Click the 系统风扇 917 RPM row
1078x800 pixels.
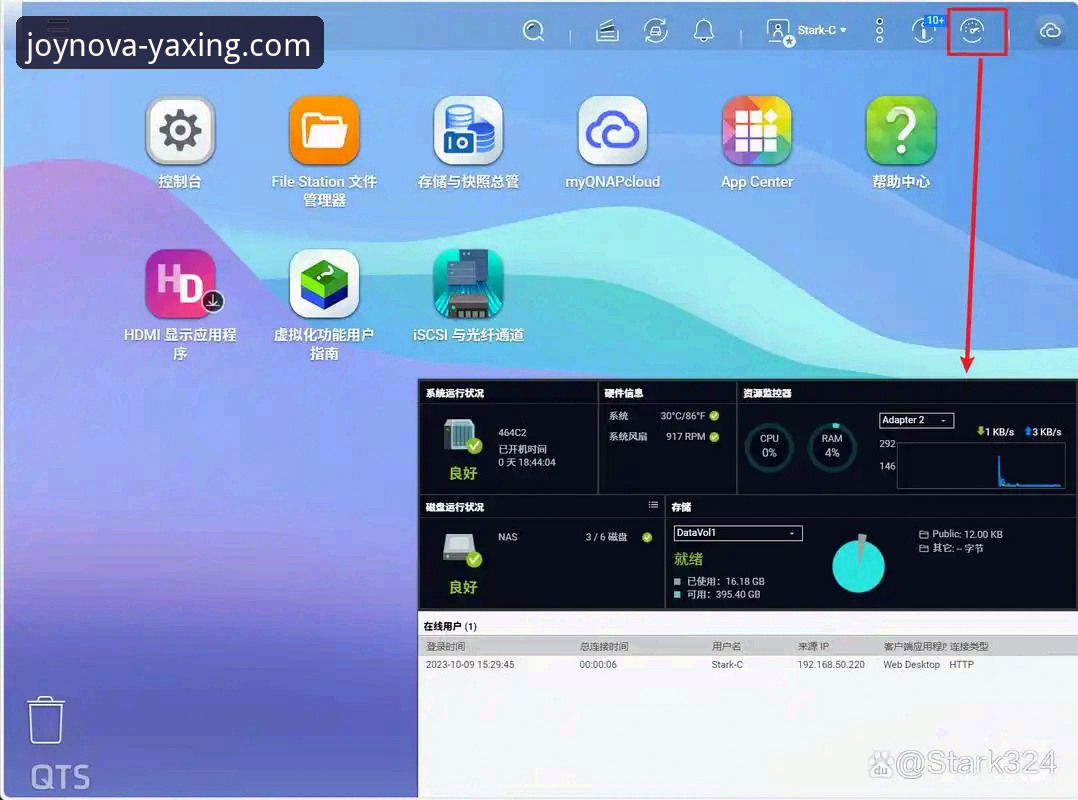click(664, 436)
